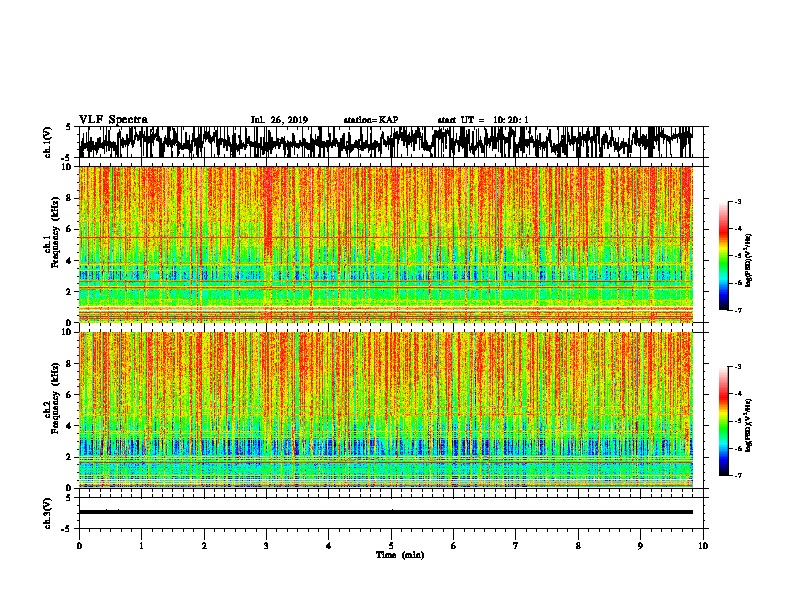Image resolution: width=792 pixels, height=612 pixels.
Task: Select the "start UT = 10:20:1" header text
Action: tap(483, 120)
